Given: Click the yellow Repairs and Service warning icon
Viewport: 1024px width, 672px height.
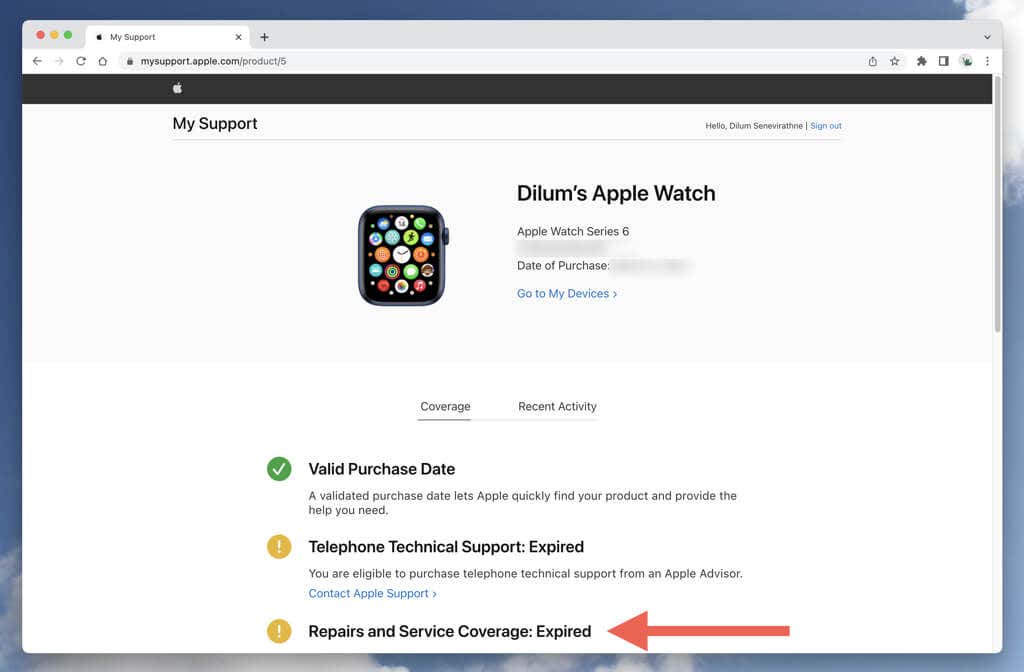Looking at the screenshot, I should 279,631.
